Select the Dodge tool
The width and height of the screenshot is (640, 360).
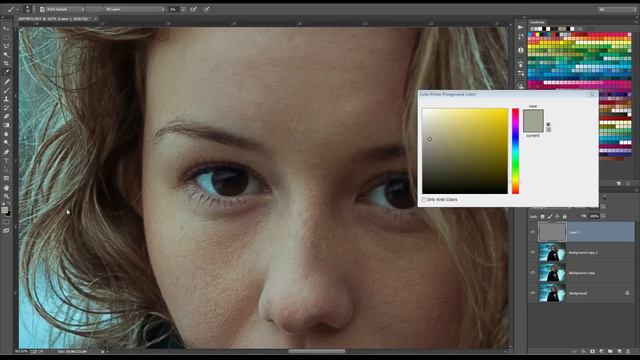(x=6, y=142)
